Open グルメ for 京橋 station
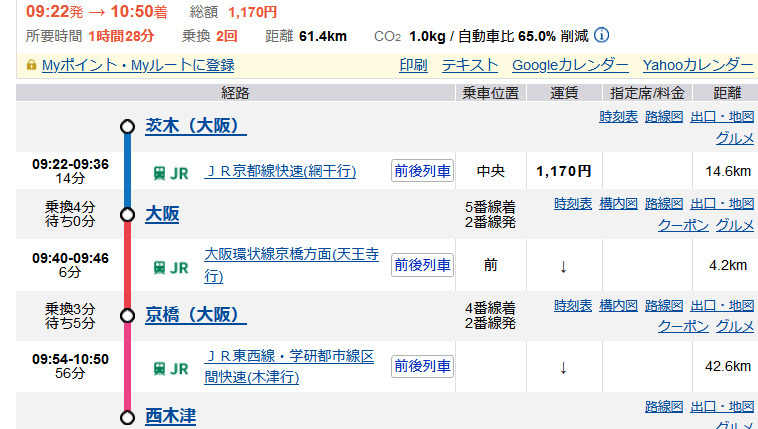The width and height of the screenshot is (758, 429). [735, 327]
